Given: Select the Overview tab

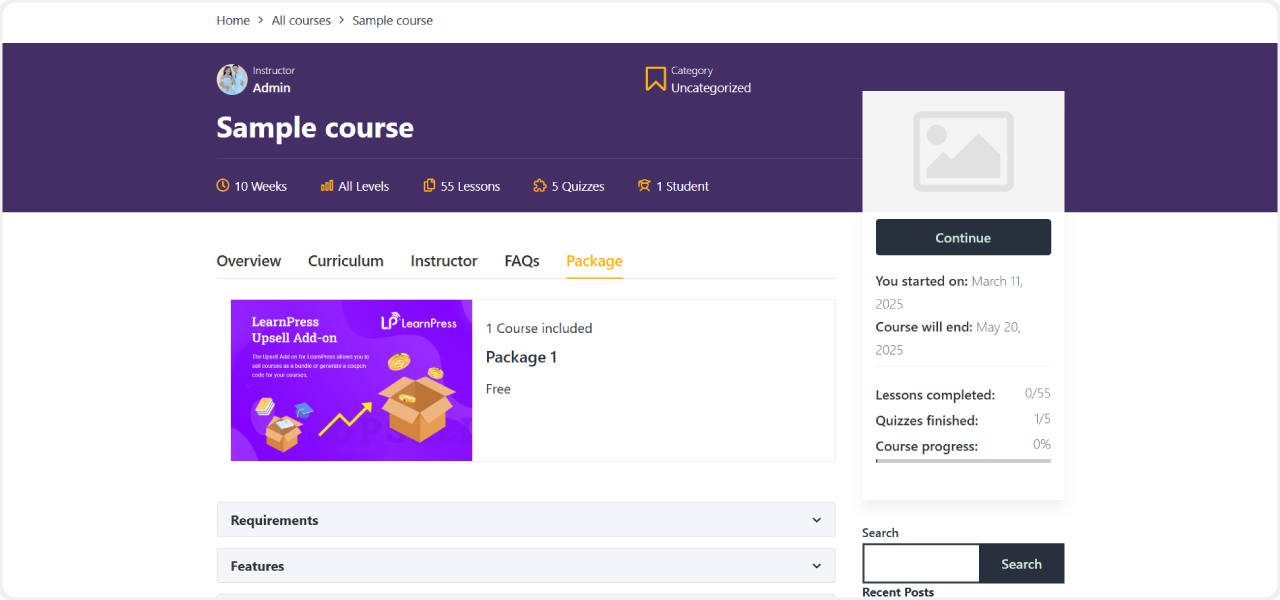Looking at the screenshot, I should [x=248, y=261].
